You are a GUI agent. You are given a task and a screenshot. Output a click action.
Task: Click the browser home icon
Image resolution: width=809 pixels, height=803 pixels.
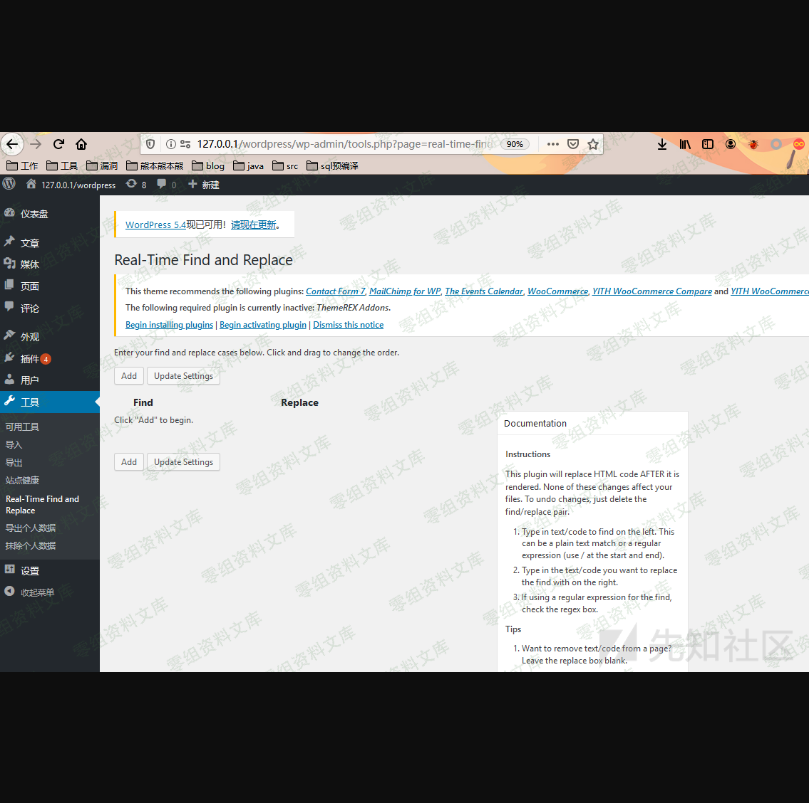point(82,144)
